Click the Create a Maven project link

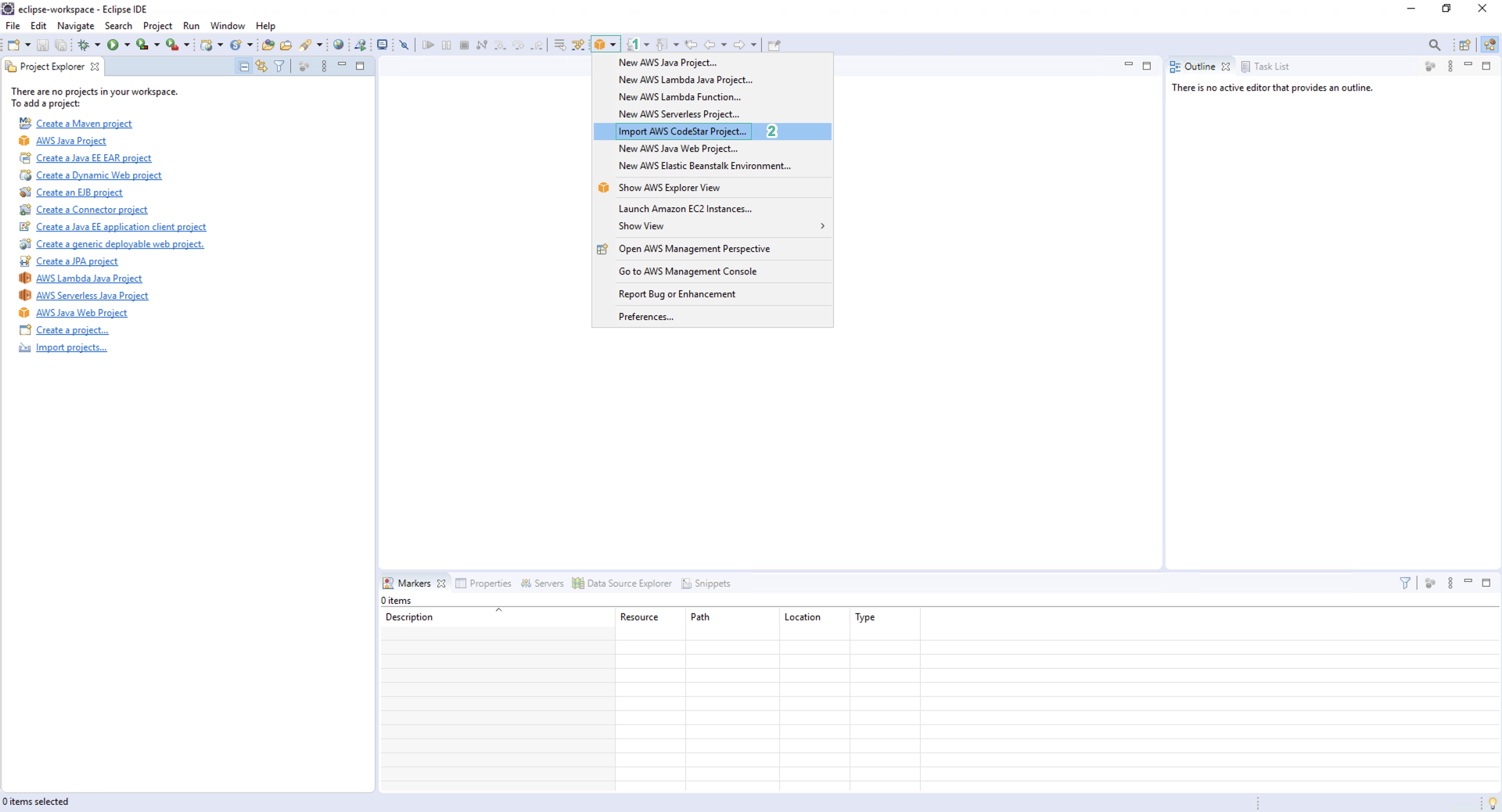(x=84, y=124)
